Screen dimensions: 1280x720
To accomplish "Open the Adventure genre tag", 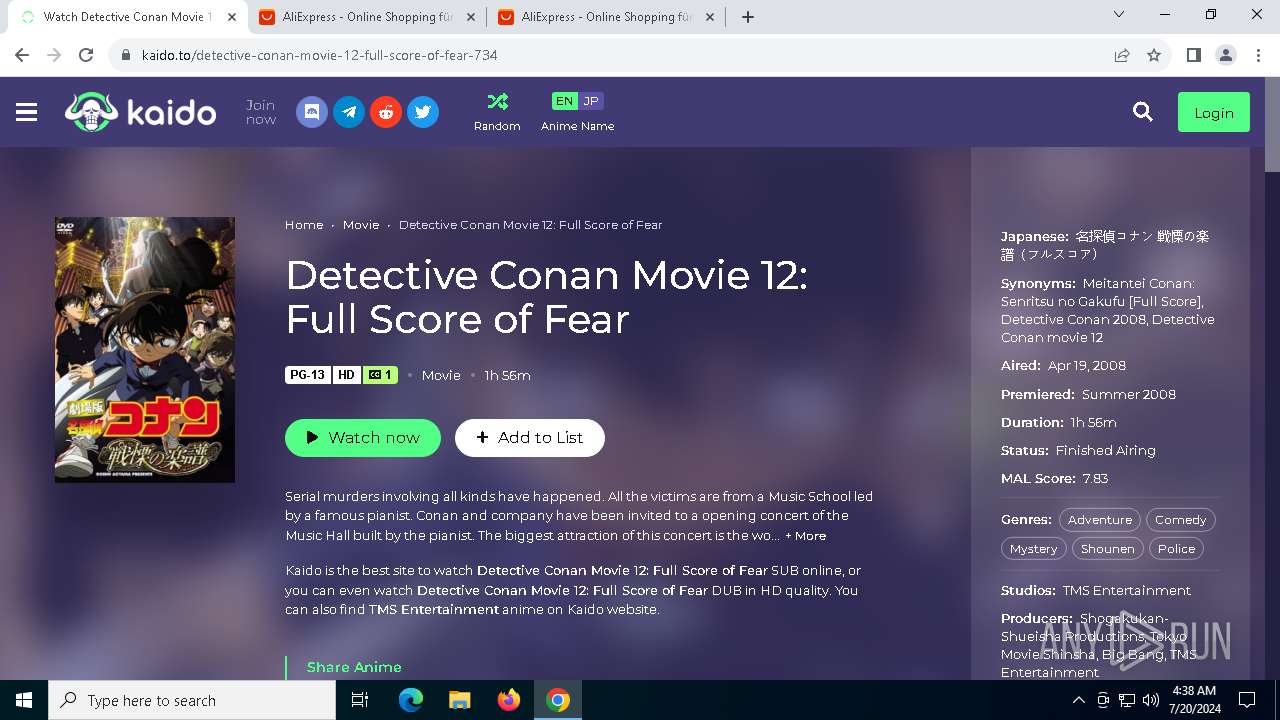I will click(1100, 520).
